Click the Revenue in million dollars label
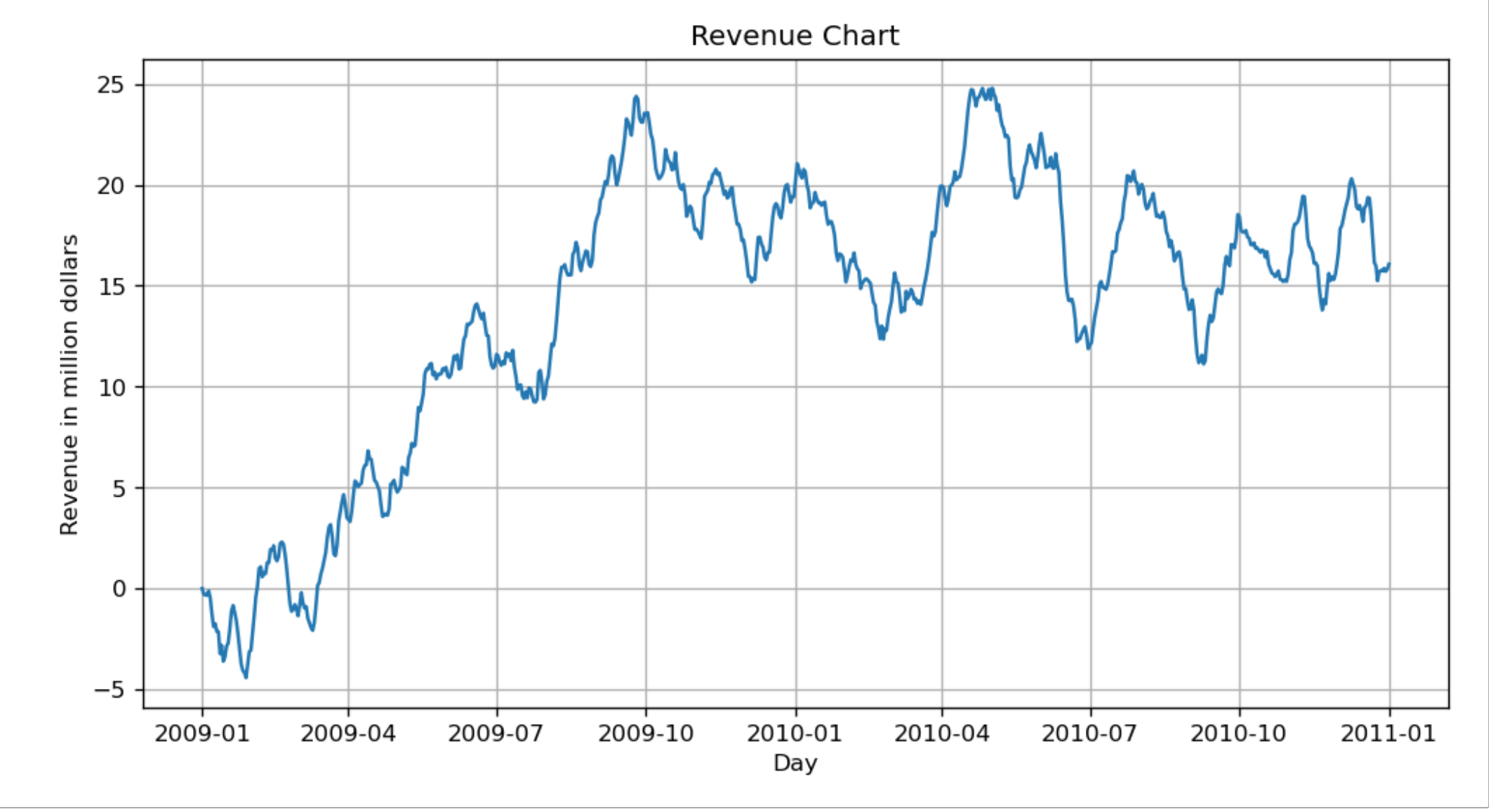Image resolution: width=1489 pixels, height=812 pixels. (x=69, y=384)
